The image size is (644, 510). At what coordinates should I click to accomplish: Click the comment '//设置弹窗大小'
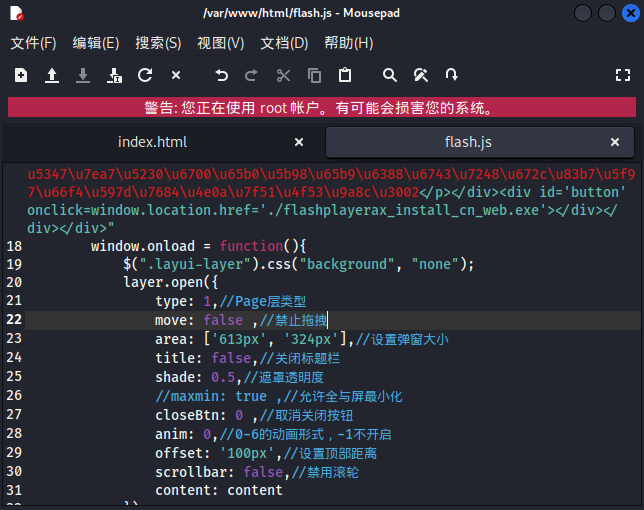402,340
